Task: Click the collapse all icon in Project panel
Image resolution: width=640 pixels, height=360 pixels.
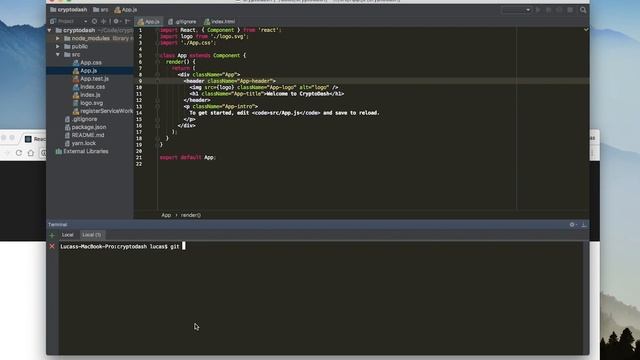Action: coord(103,21)
